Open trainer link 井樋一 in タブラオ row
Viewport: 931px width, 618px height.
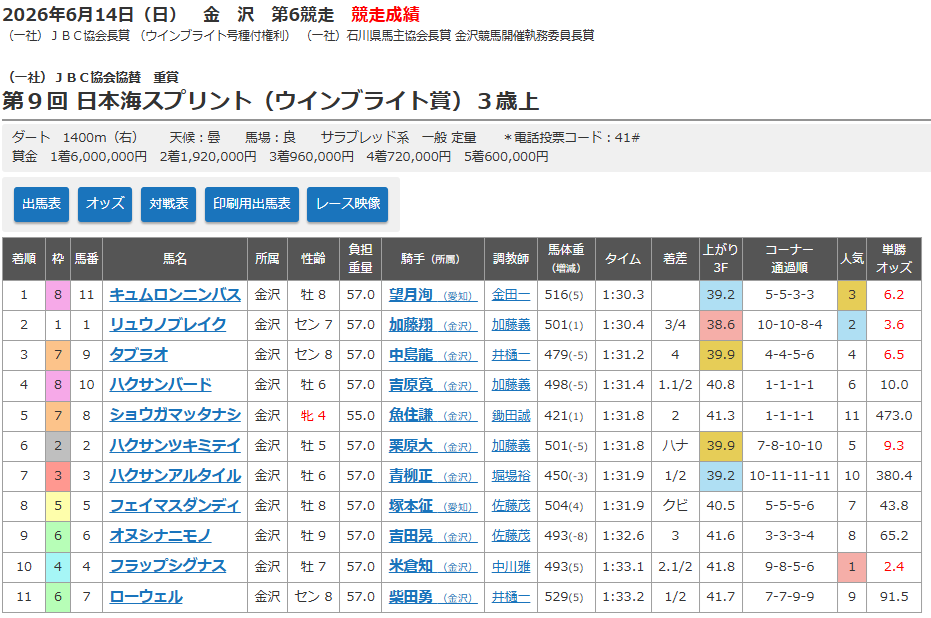click(511, 355)
